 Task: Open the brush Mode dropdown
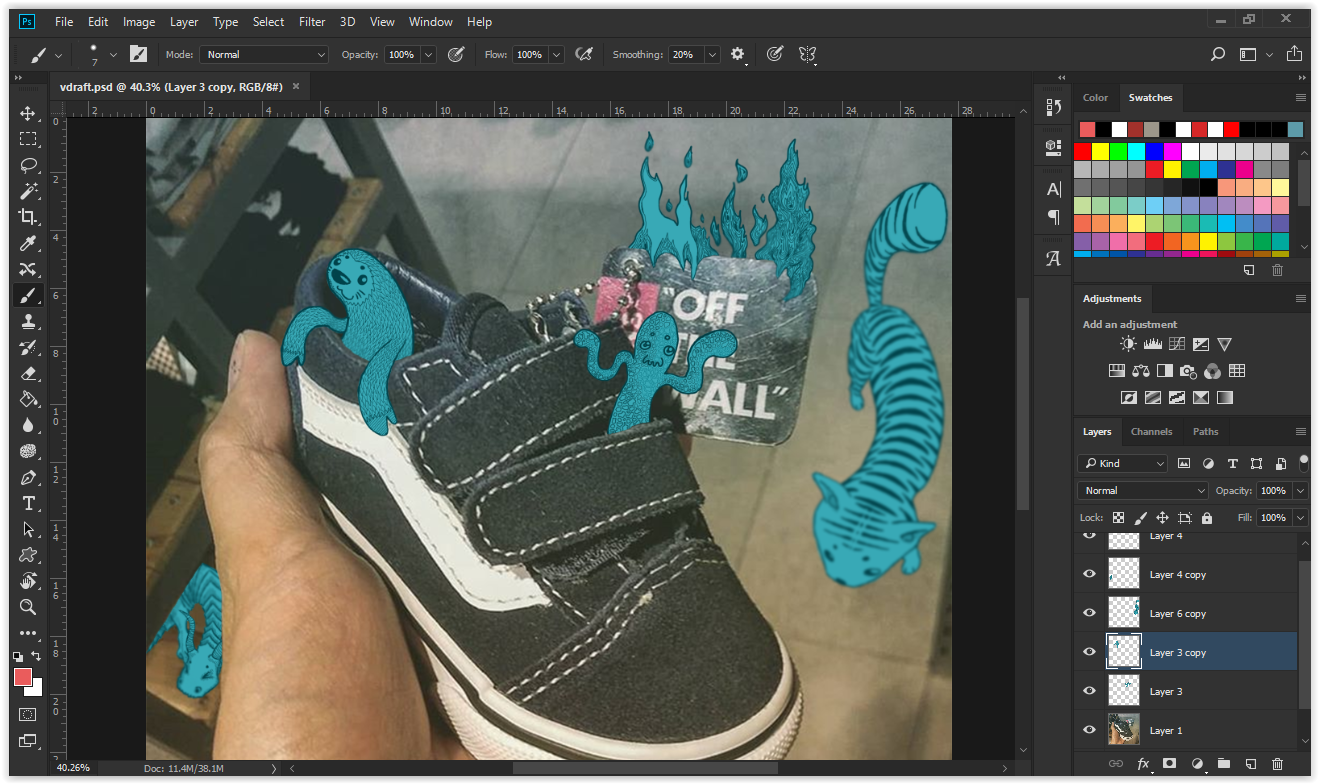[264, 54]
